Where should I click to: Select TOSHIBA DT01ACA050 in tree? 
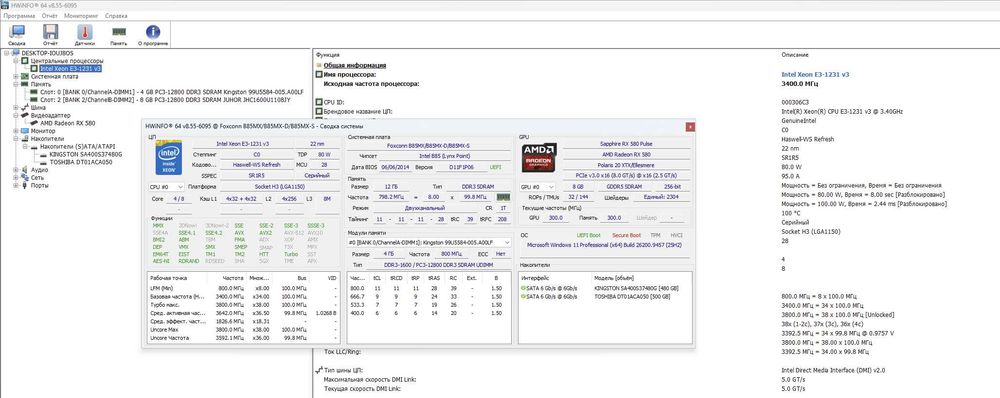tap(80, 162)
